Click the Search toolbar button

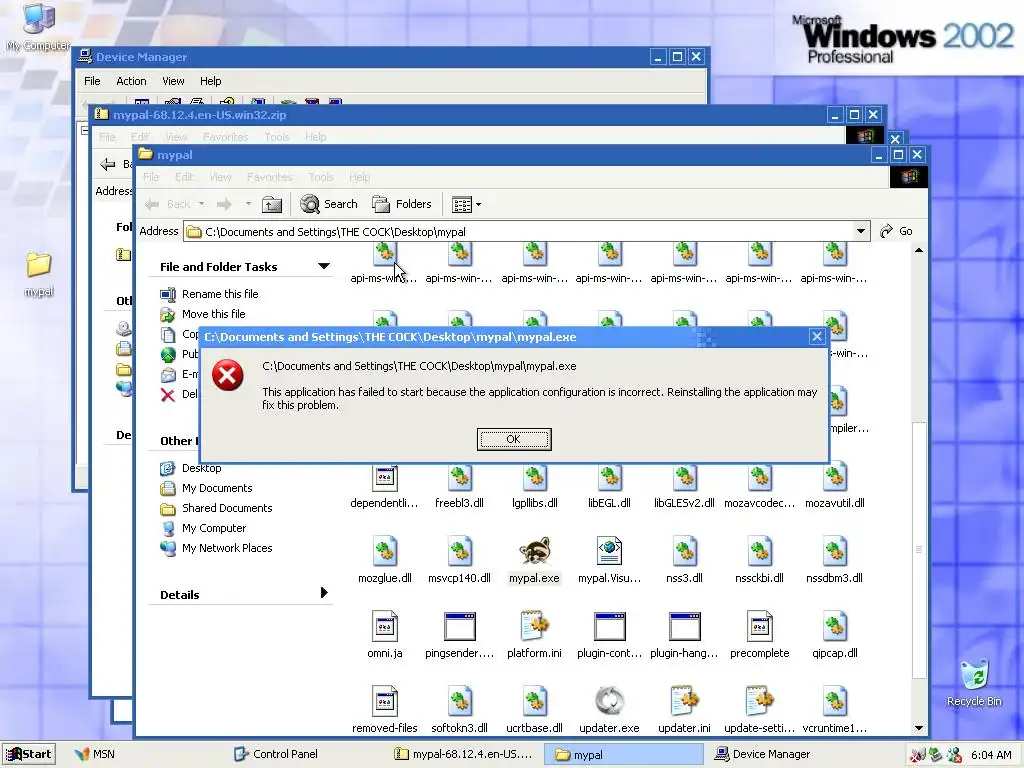(328, 204)
